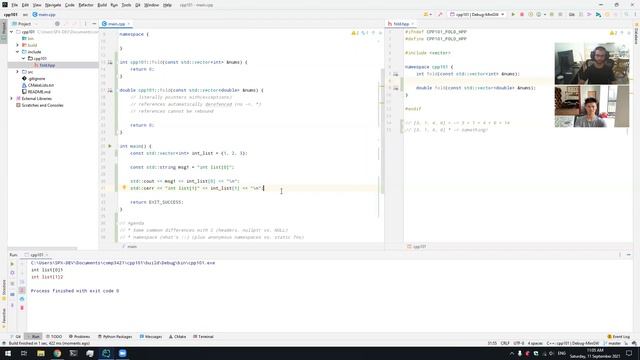Select CMakeLists.txt in the project tree

(x=40, y=85)
